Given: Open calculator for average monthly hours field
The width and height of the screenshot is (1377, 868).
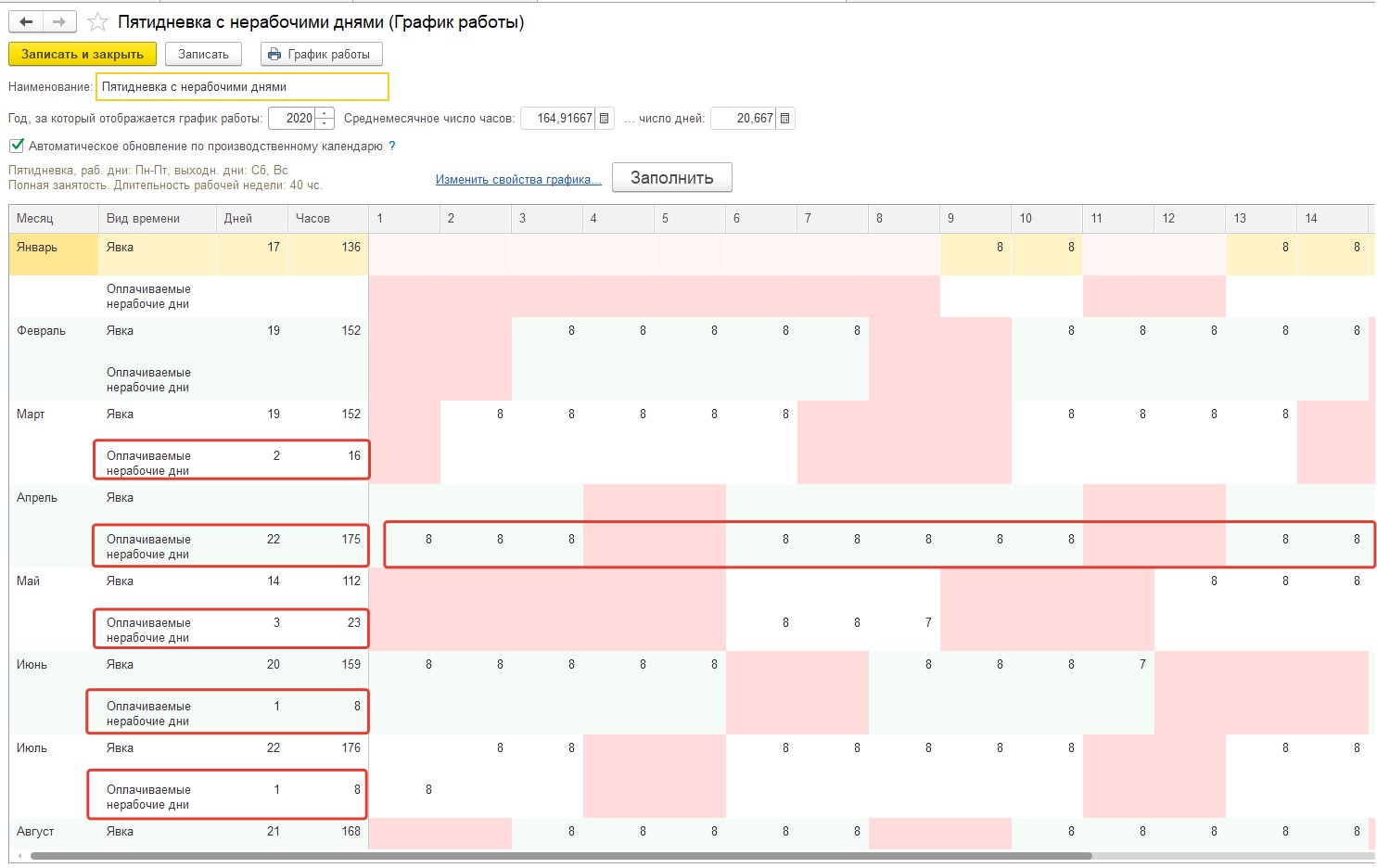Looking at the screenshot, I should [605, 119].
